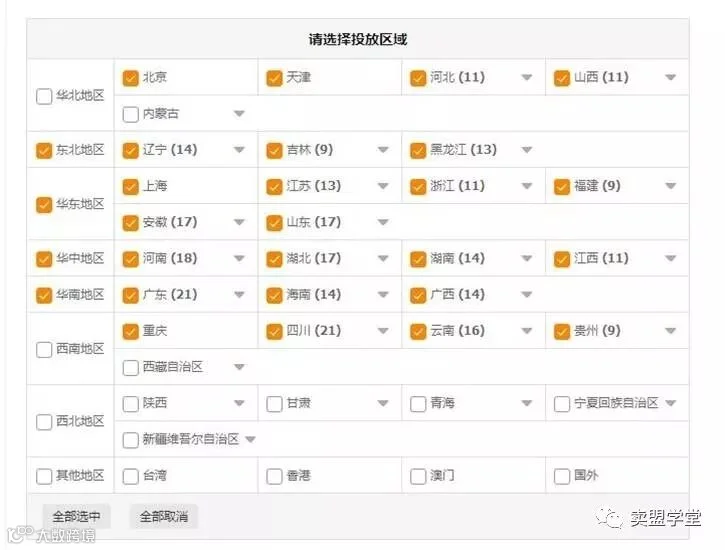The width and height of the screenshot is (725, 550).
Task: Enable the 内蒙古 checkbox
Action: click(130, 114)
